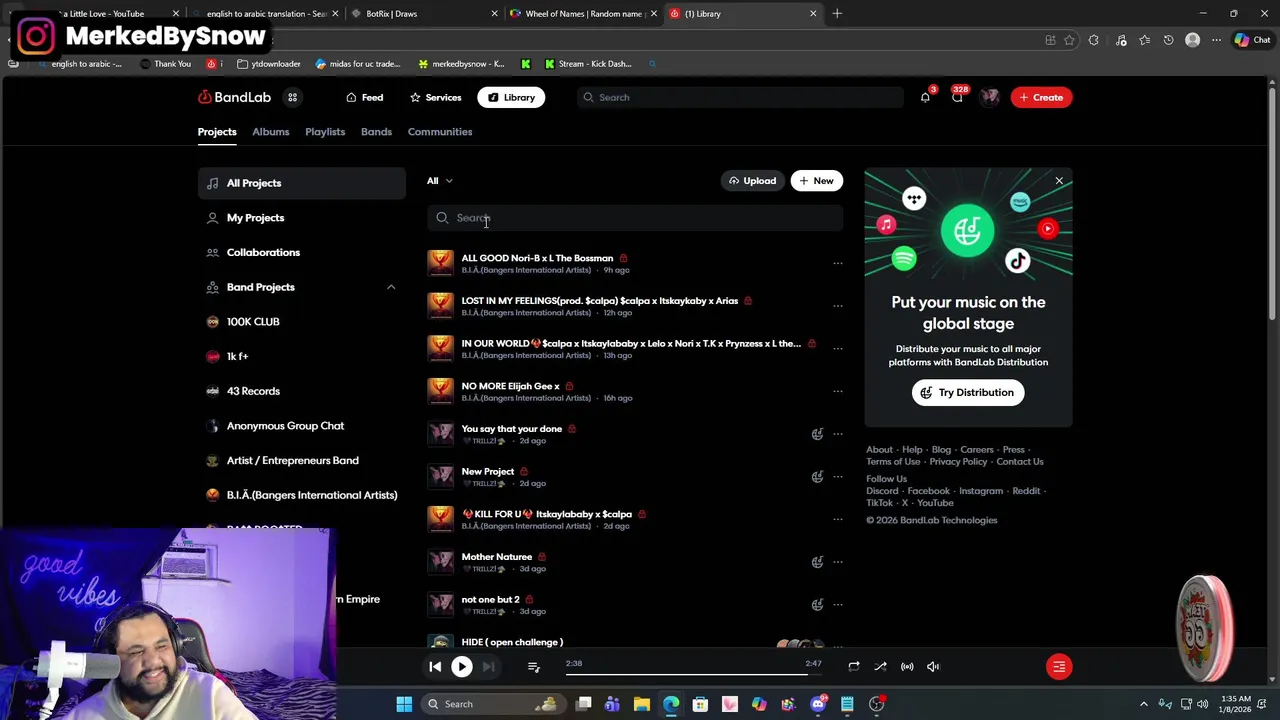Toggle repeat in the player bar
1280x720 pixels.
tap(853, 667)
